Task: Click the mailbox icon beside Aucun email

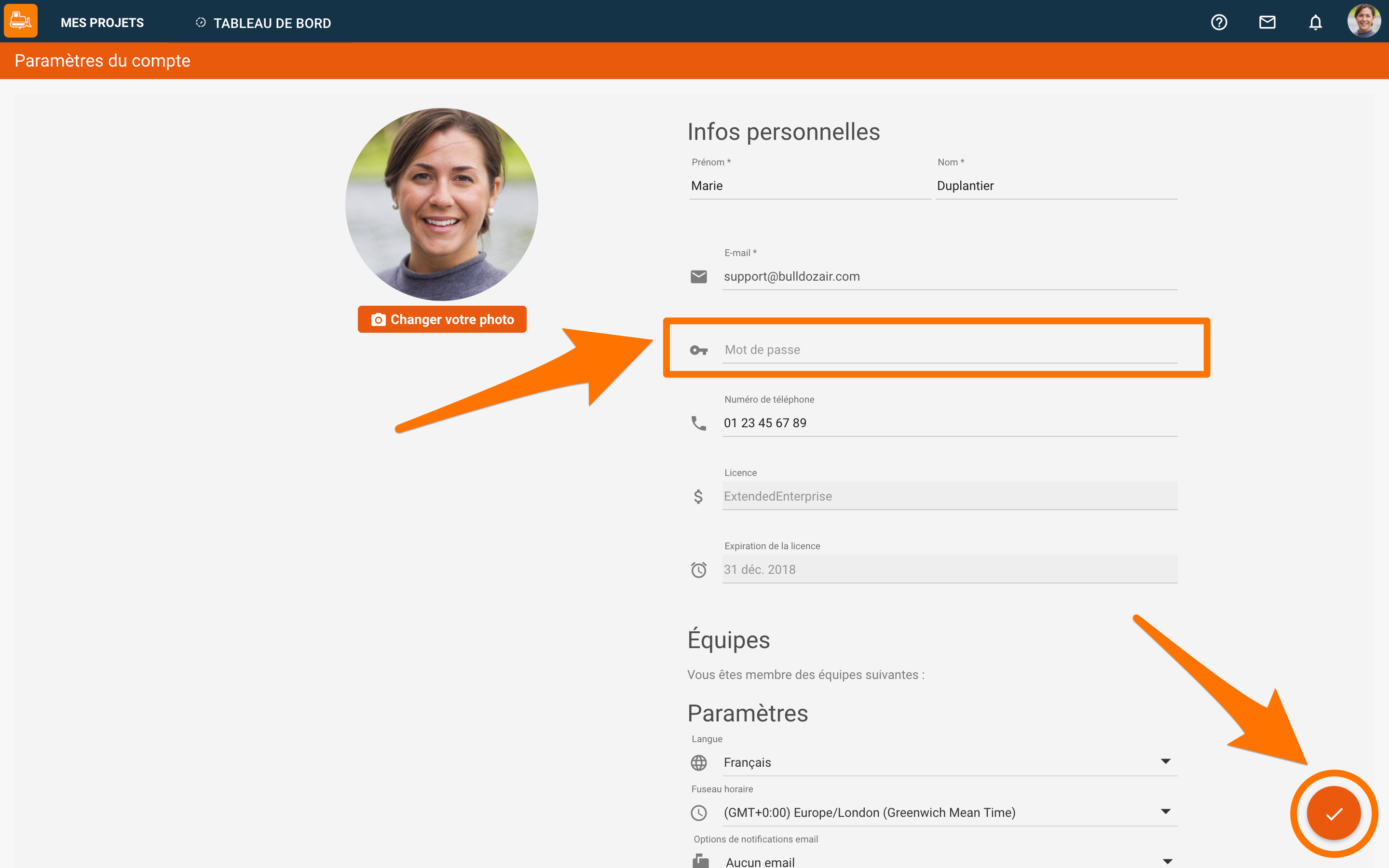Action: pyautogui.click(x=700, y=861)
